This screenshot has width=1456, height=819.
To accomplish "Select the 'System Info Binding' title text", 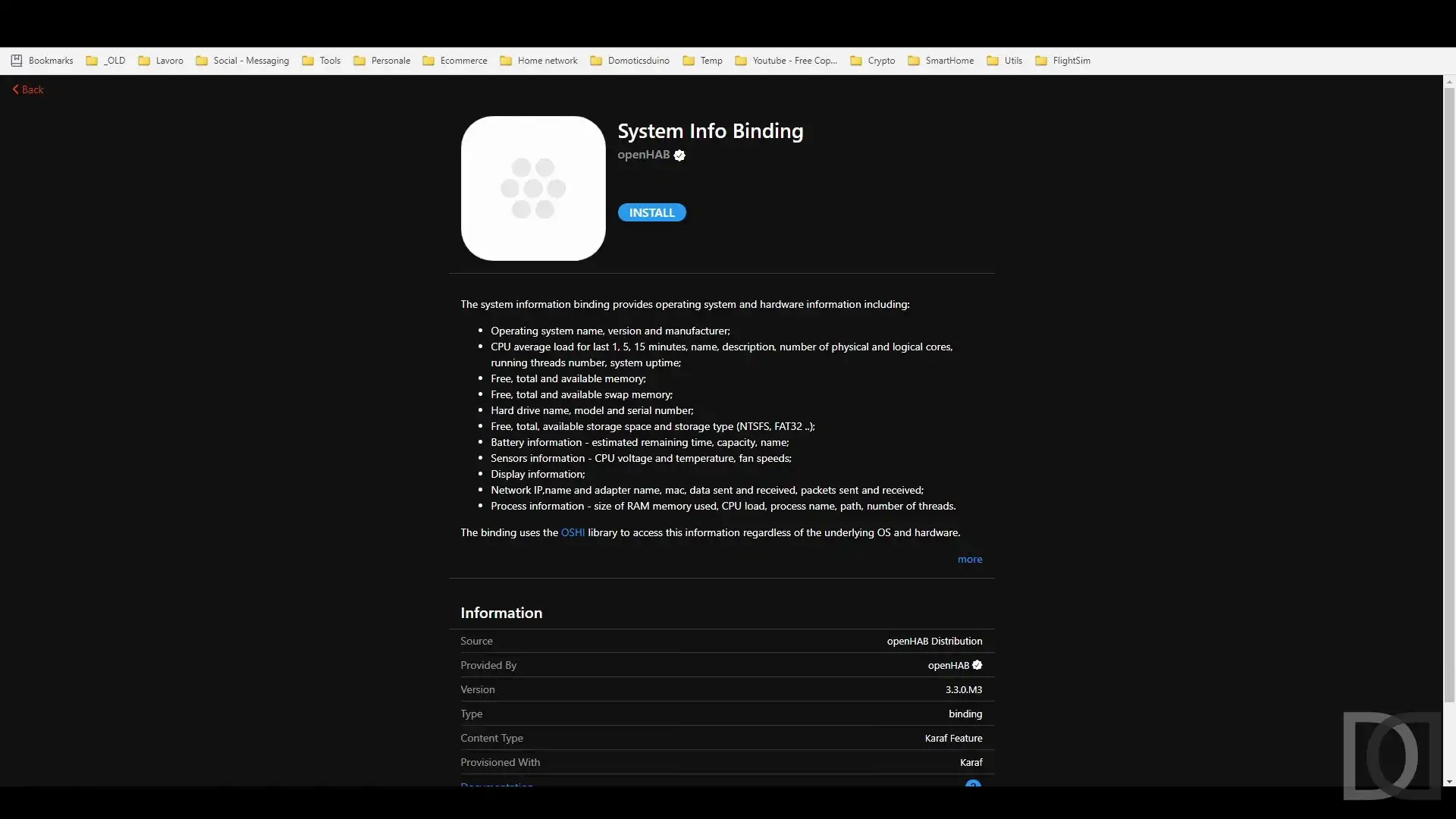I will click(710, 131).
